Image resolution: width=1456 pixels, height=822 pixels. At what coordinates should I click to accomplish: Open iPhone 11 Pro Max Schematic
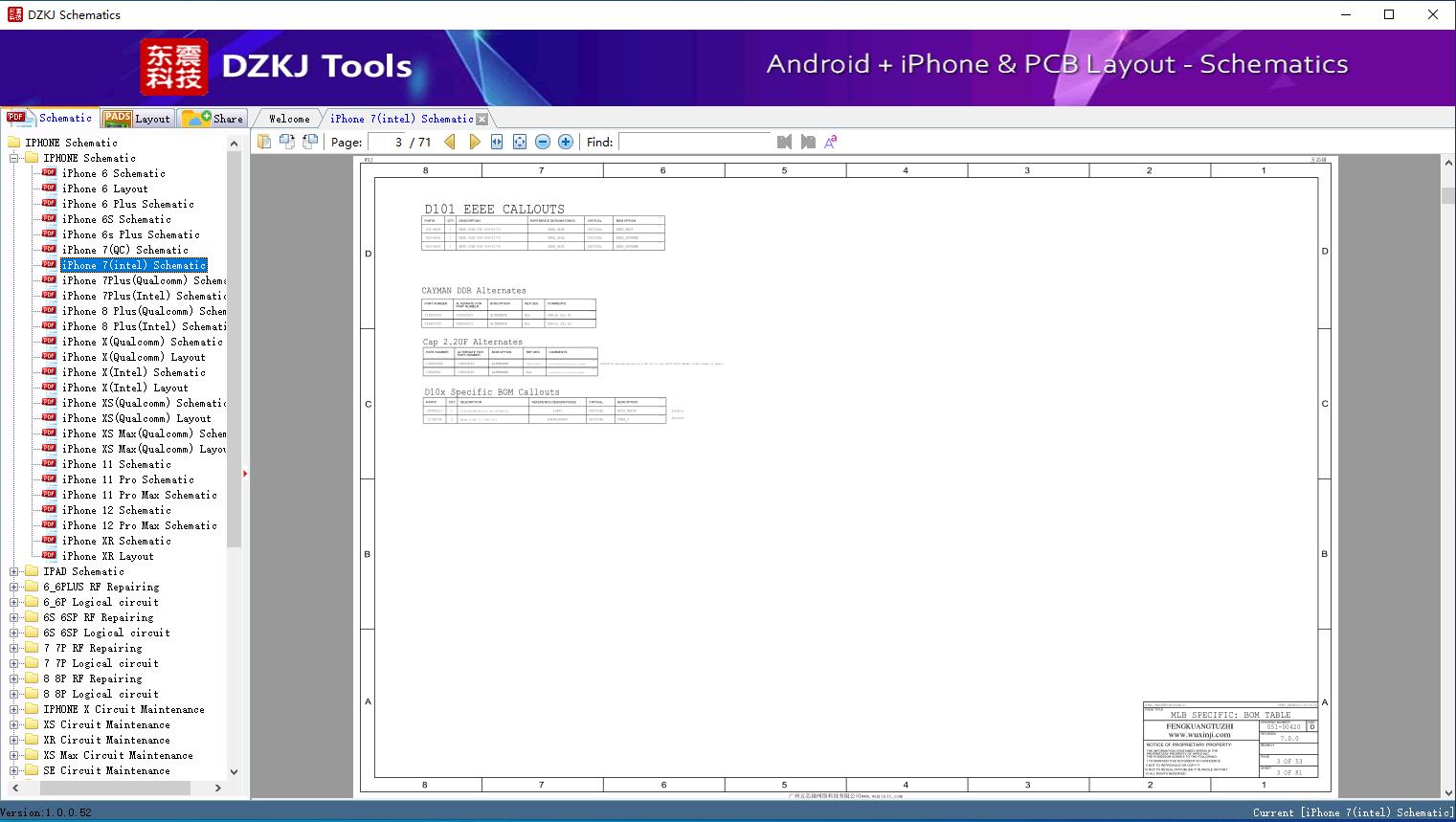point(140,495)
